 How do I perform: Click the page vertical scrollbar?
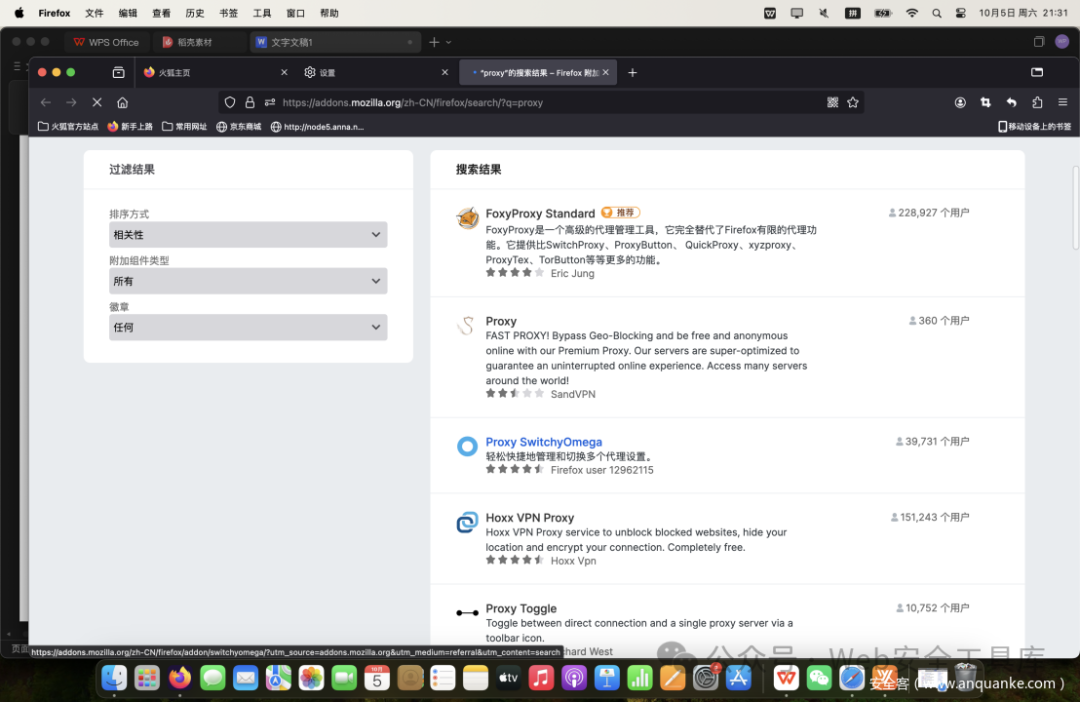(1075, 208)
